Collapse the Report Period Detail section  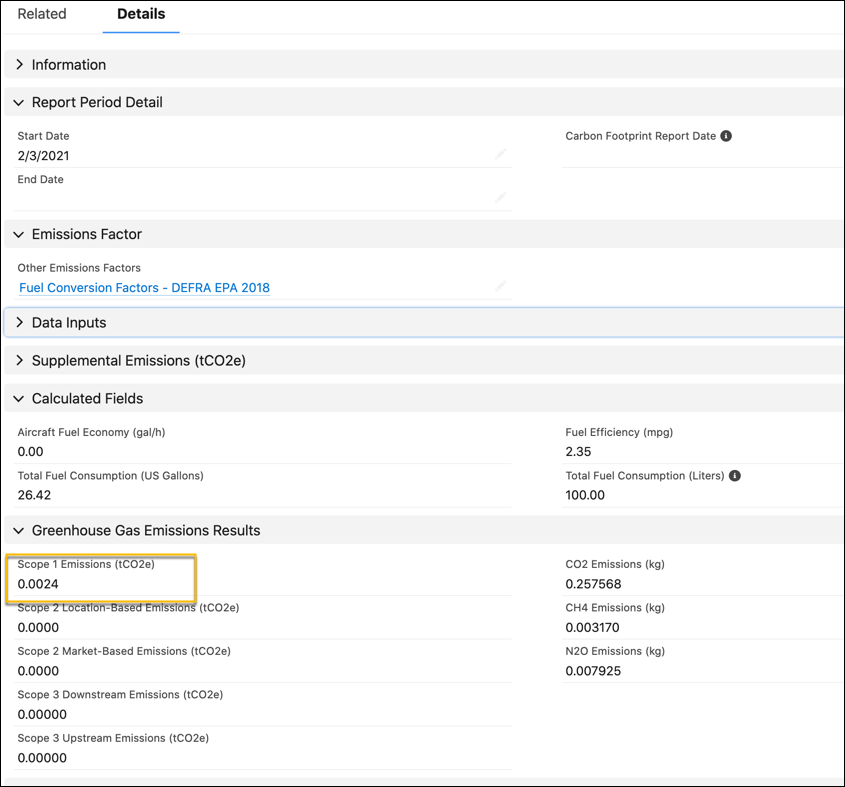(x=424, y=102)
